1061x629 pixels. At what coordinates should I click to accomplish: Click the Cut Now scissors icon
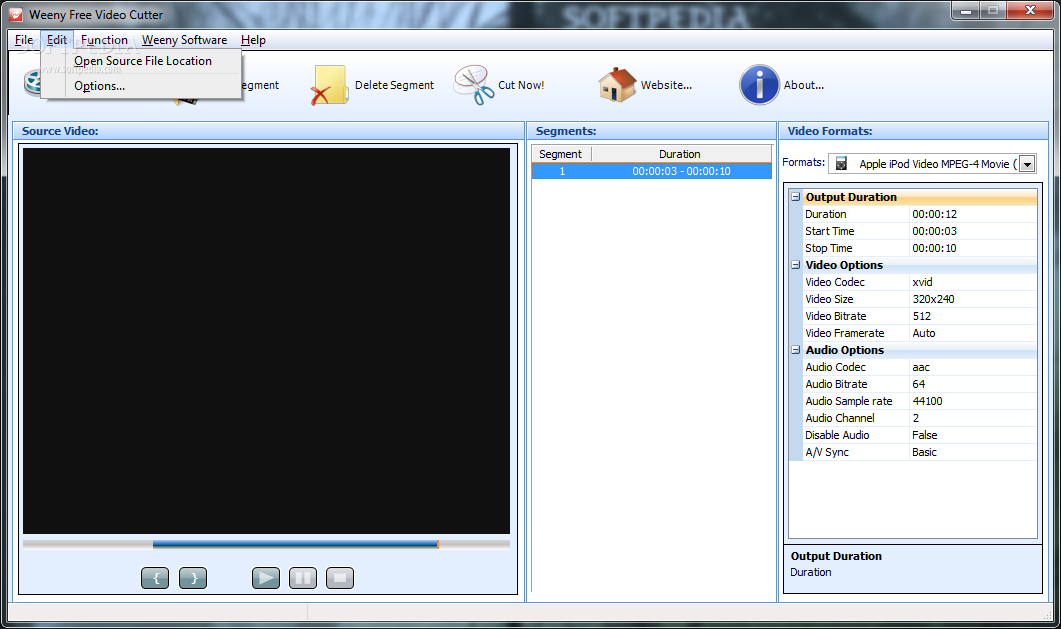point(474,85)
